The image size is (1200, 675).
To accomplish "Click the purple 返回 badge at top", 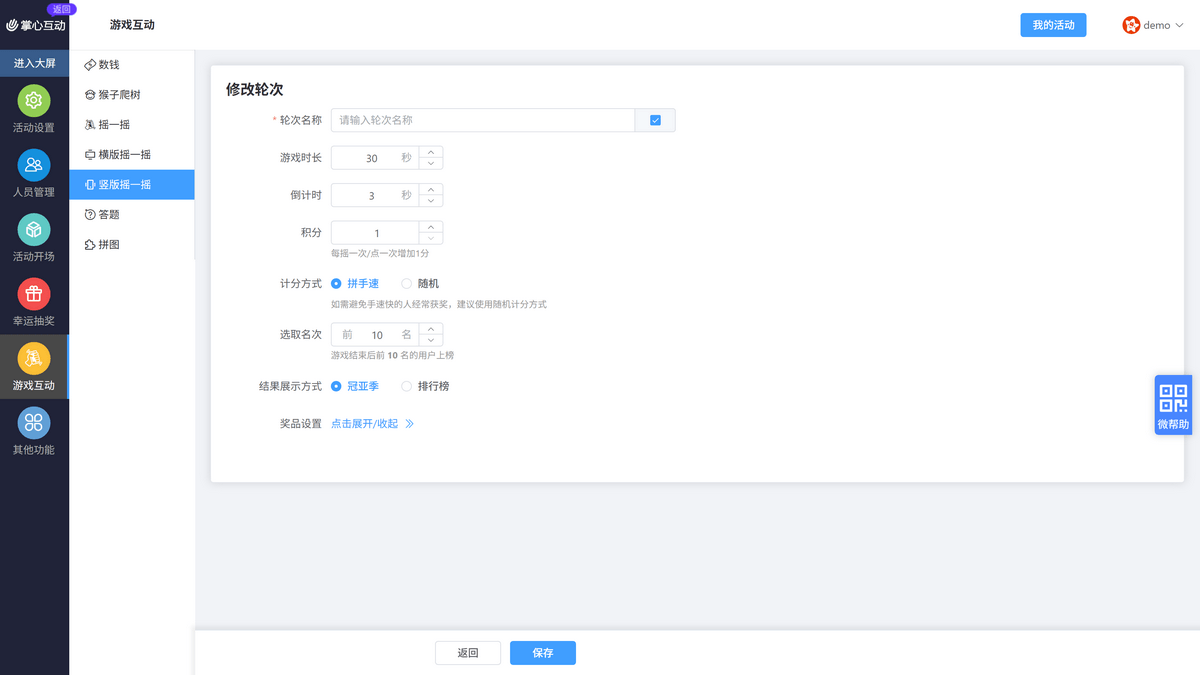I will coord(61,8).
